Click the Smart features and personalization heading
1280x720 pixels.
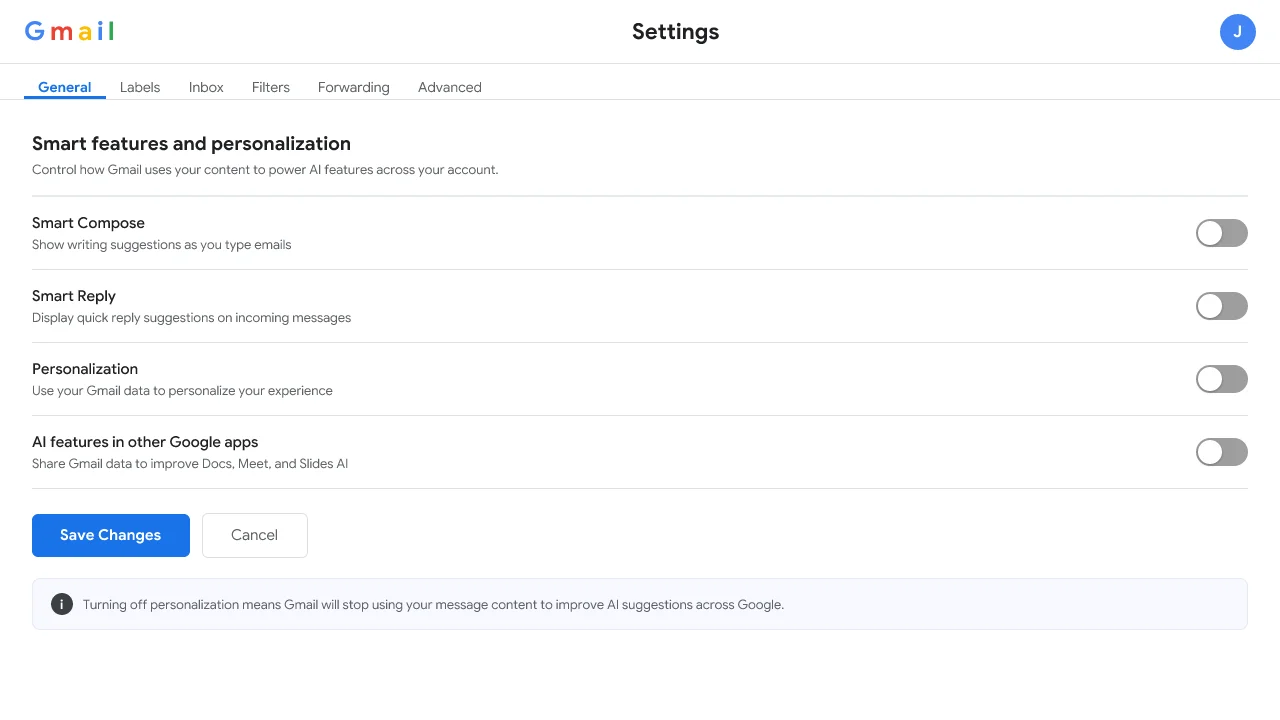pos(191,143)
